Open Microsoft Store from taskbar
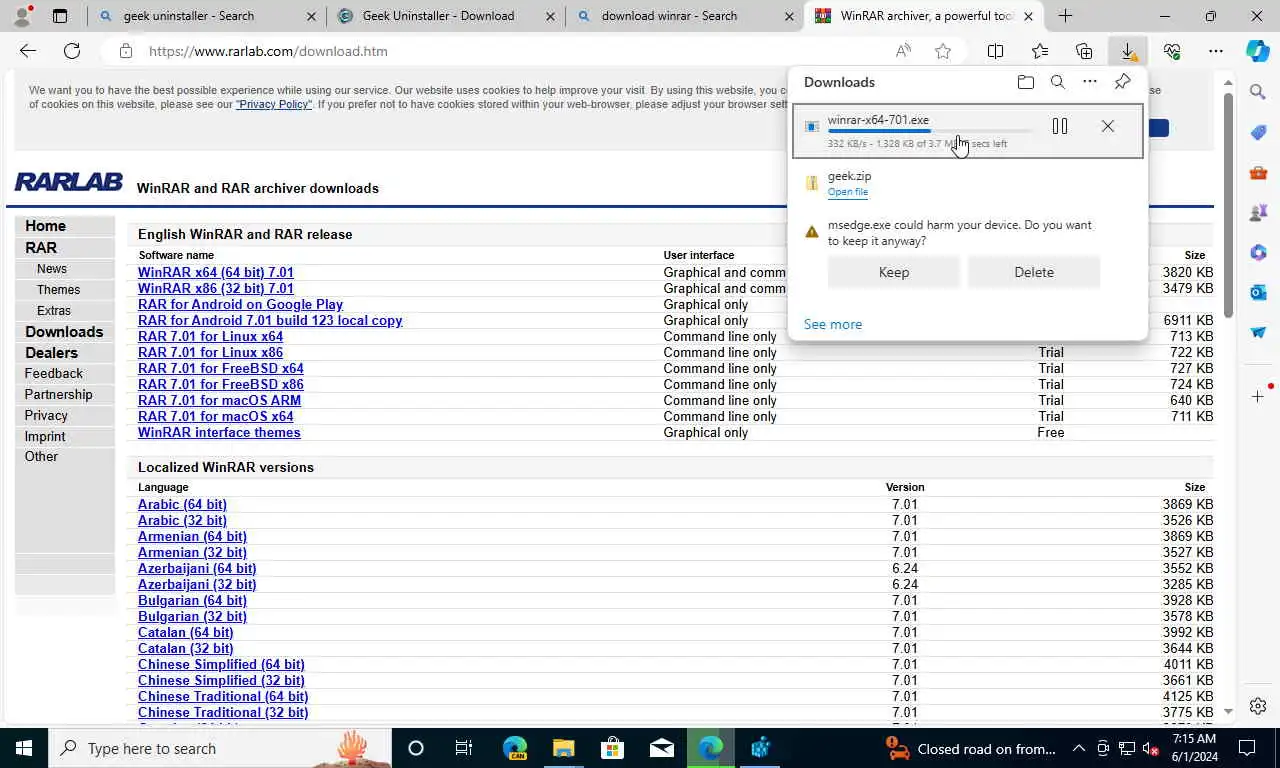 612,748
